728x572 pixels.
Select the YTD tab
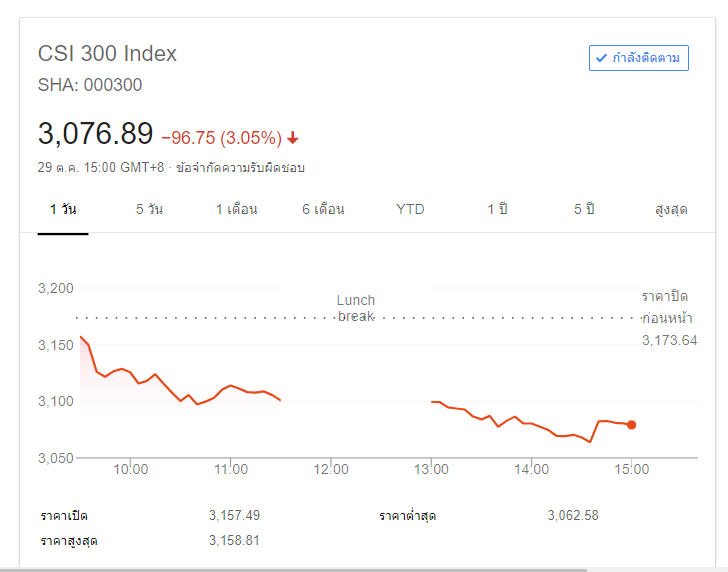tap(410, 209)
